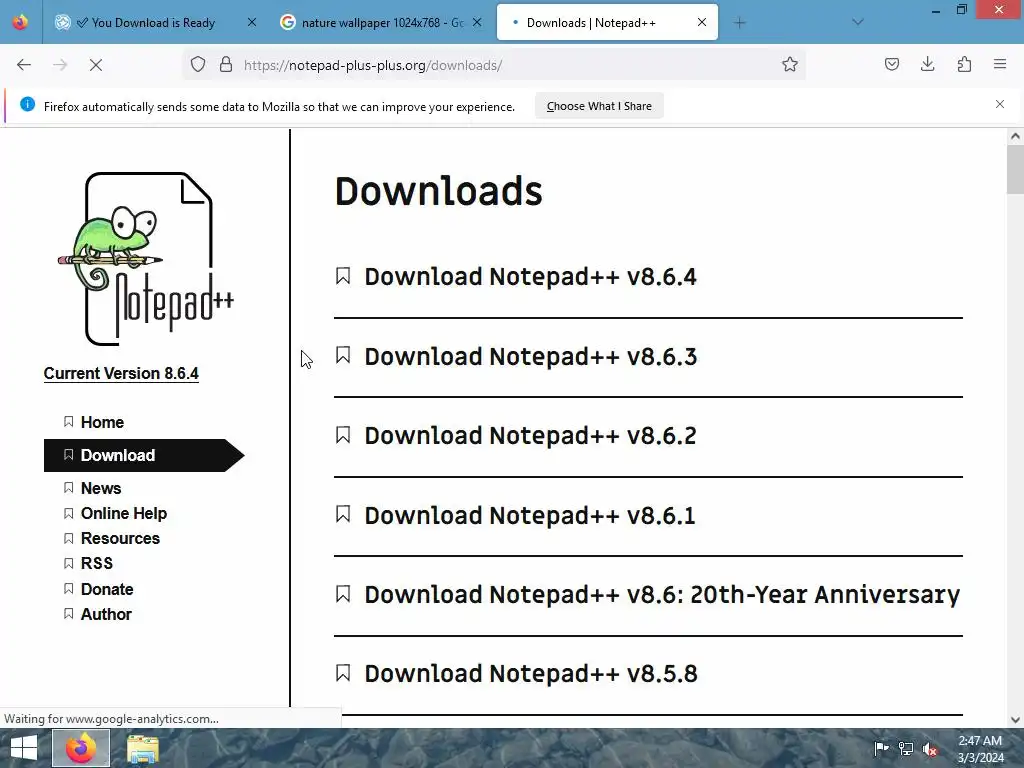Open the Action Center flag tray icon
Image resolution: width=1024 pixels, height=768 pixels.
pyautogui.click(x=881, y=748)
